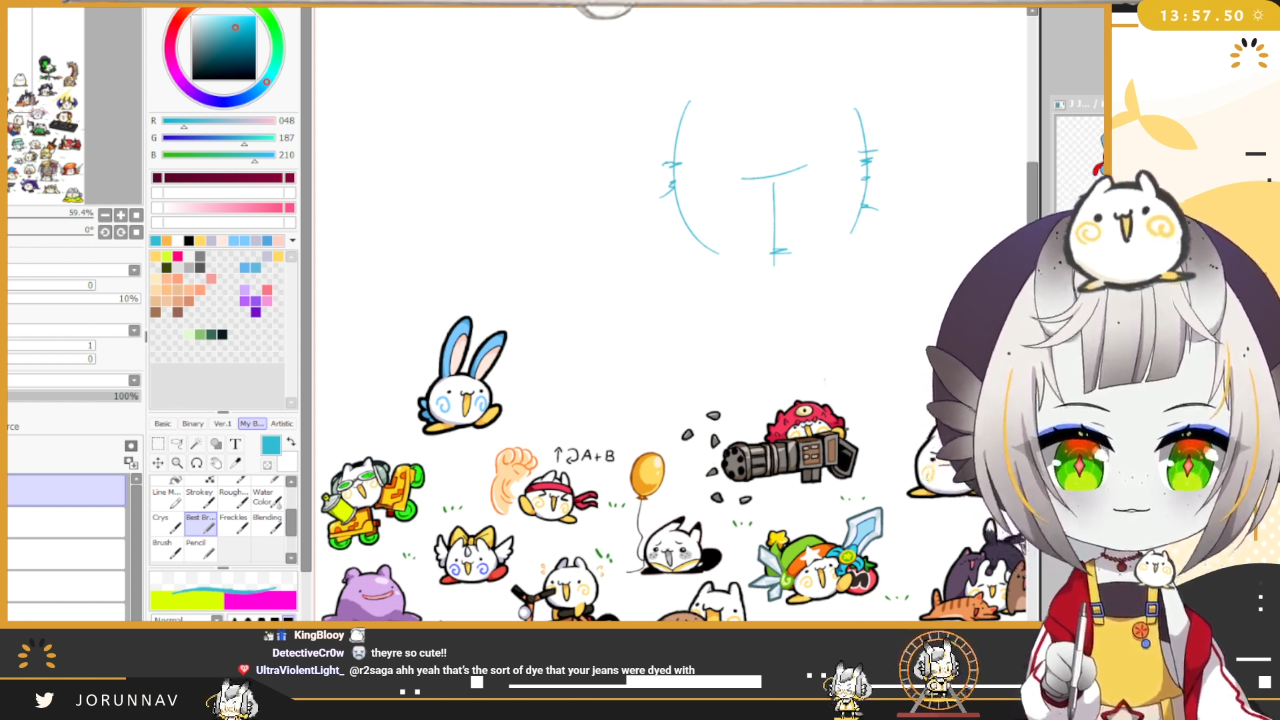Viewport: 1280px width, 720px height.
Task: Adjust the G slider at 187
Action: [x=218, y=138]
